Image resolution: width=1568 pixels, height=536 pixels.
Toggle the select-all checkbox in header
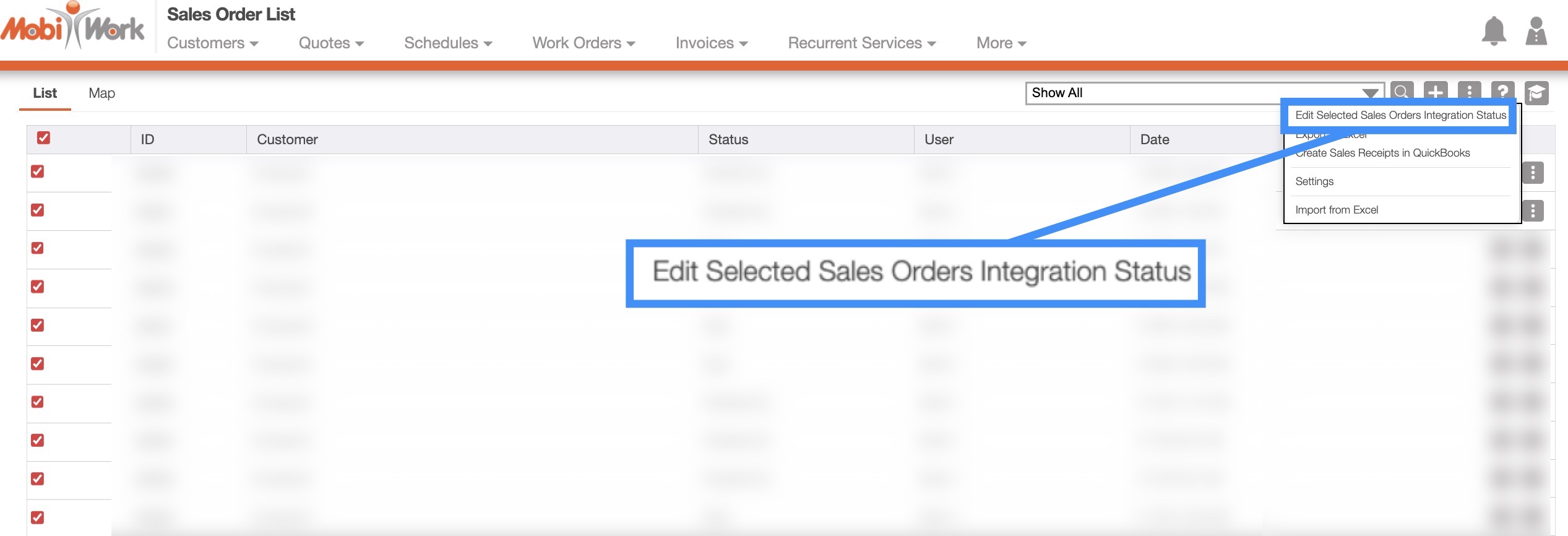[43, 137]
